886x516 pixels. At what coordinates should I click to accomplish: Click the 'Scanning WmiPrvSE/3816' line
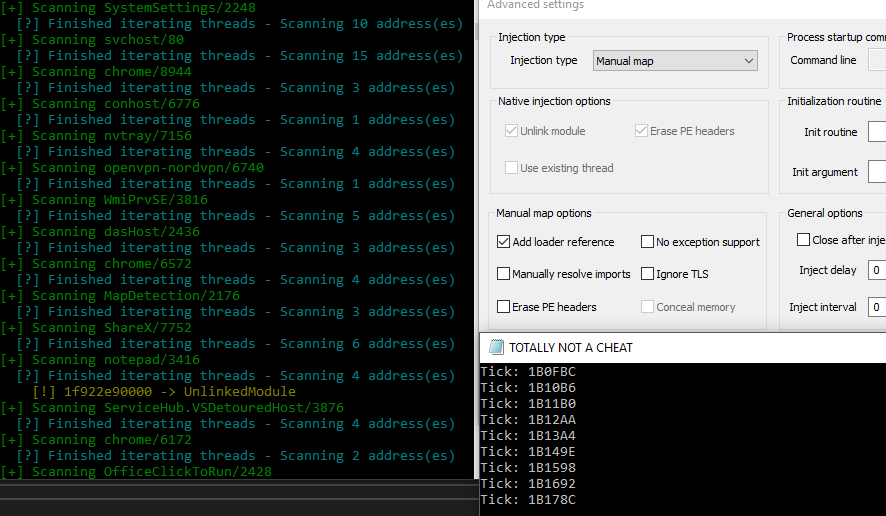click(x=104, y=200)
